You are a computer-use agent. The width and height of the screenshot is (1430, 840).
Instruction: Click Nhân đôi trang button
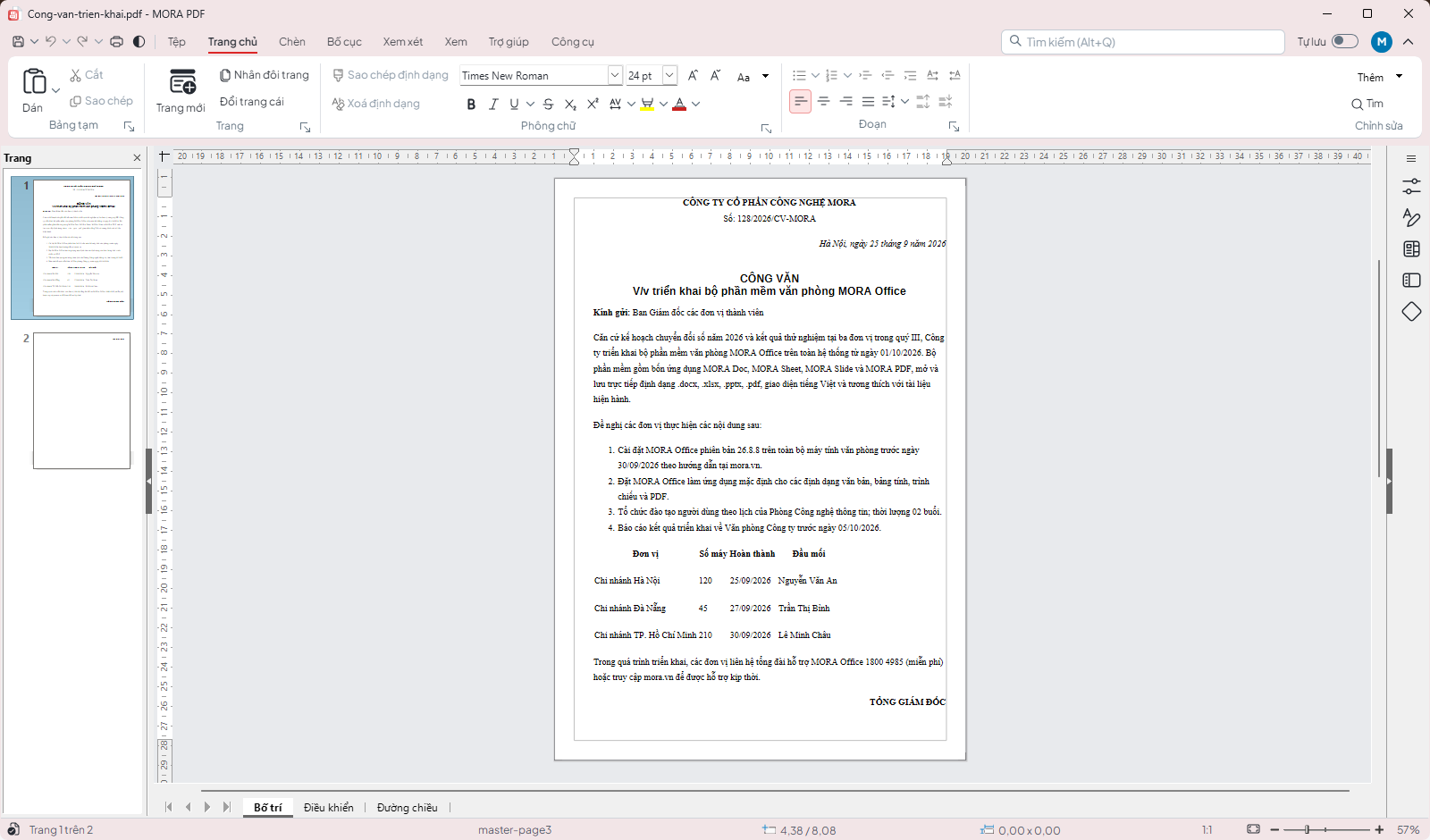[265, 75]
